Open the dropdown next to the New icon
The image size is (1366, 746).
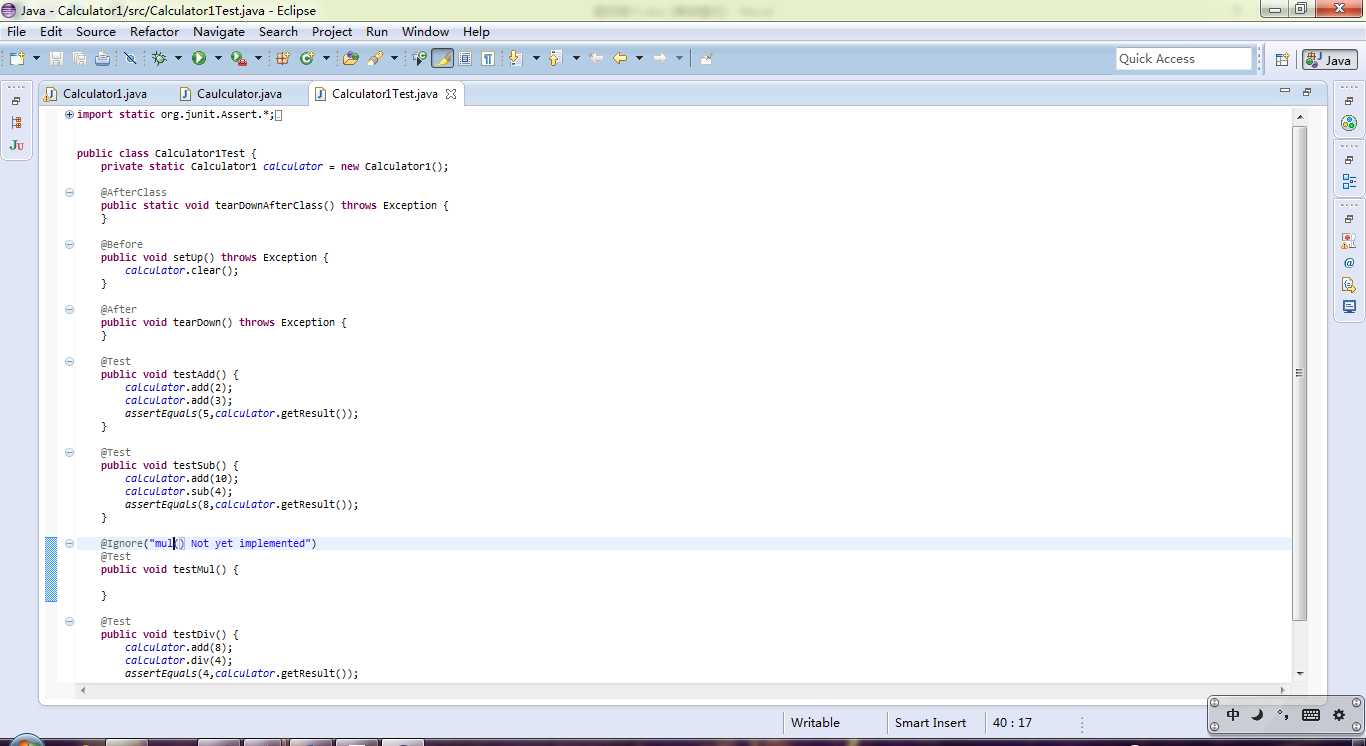[36, 59]
